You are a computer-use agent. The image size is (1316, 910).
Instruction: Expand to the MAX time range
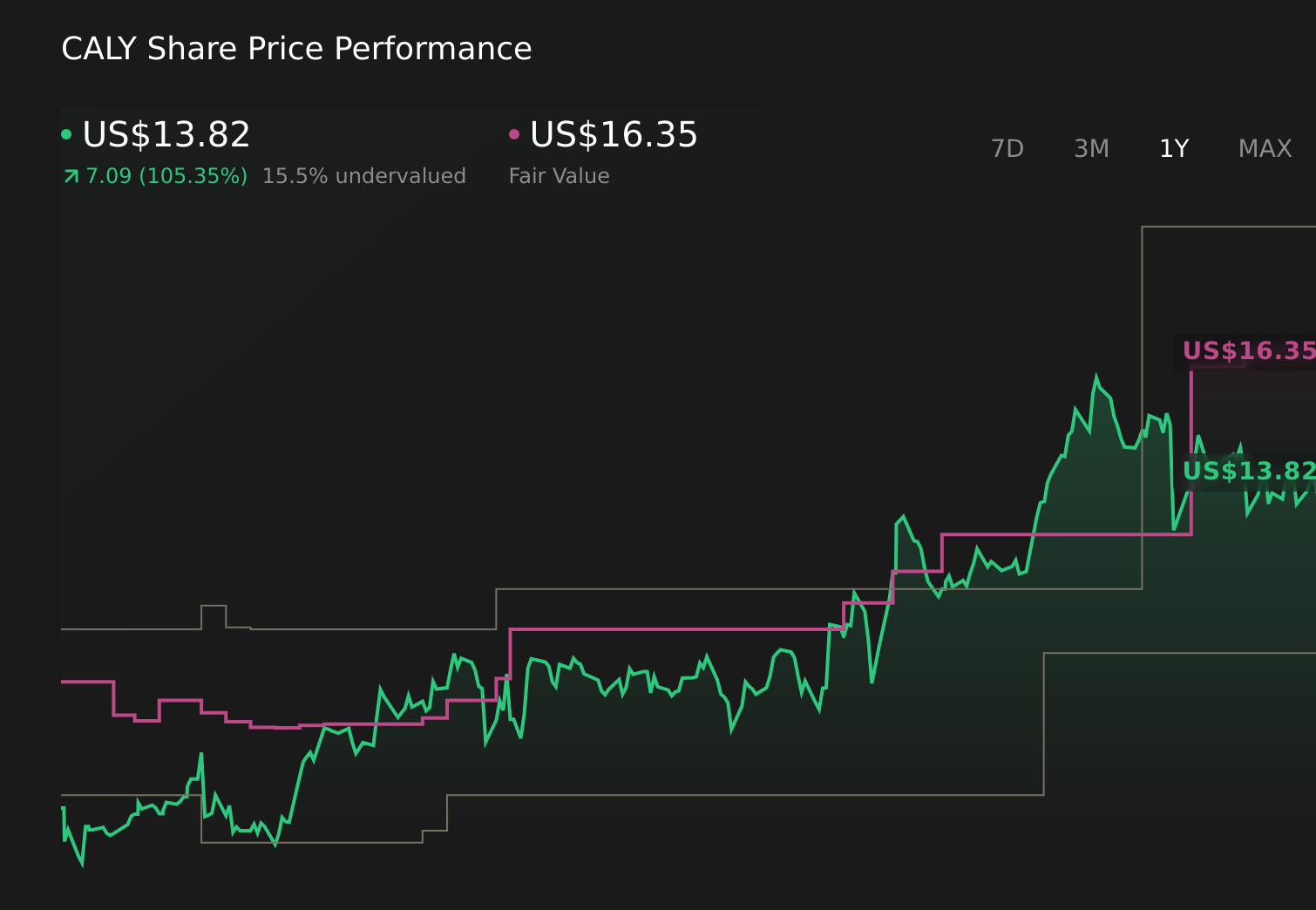click(1264, 148)
